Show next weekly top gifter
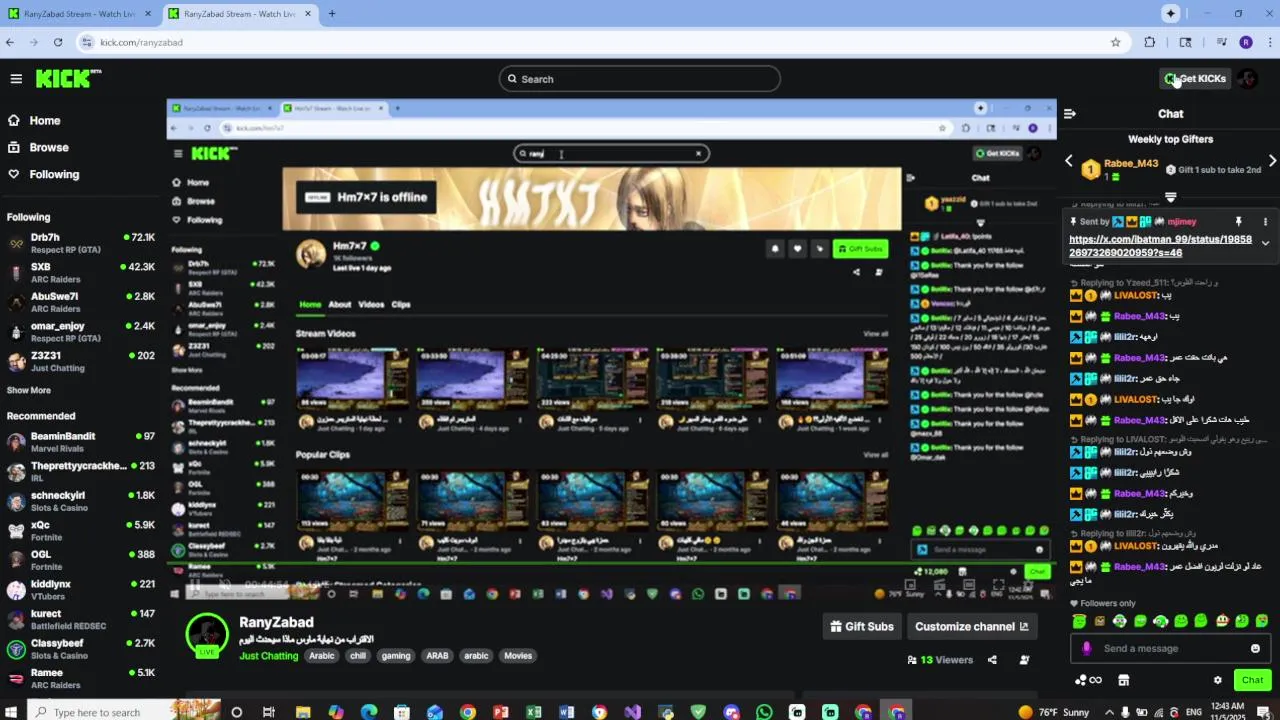Image resolution: width=1280 pixels, height=720 pixels. pyautogui.click(x=1272, y=161)
